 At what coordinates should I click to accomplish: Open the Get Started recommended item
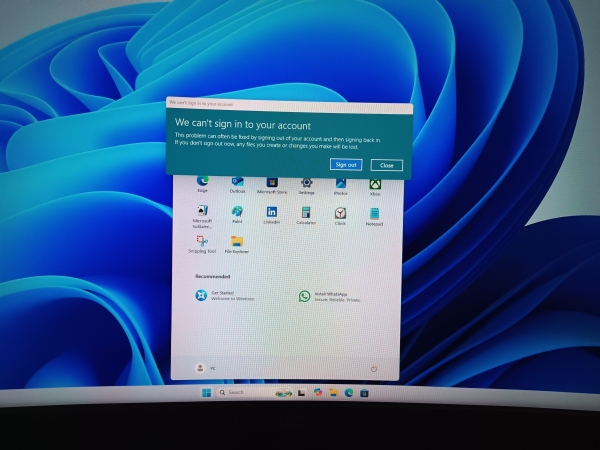[x=224, y=295]
